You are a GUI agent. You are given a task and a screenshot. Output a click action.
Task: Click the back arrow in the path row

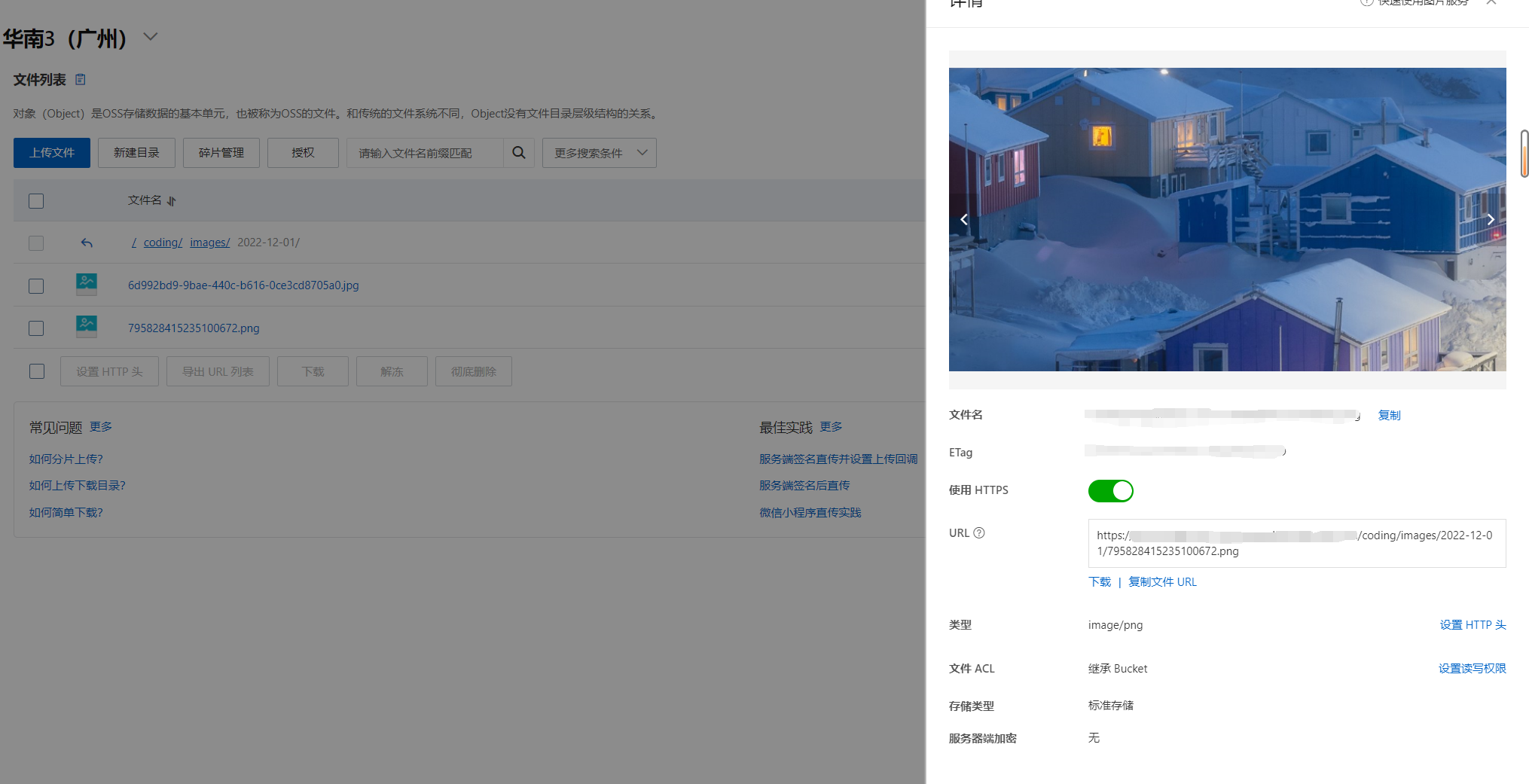[87, 243]
